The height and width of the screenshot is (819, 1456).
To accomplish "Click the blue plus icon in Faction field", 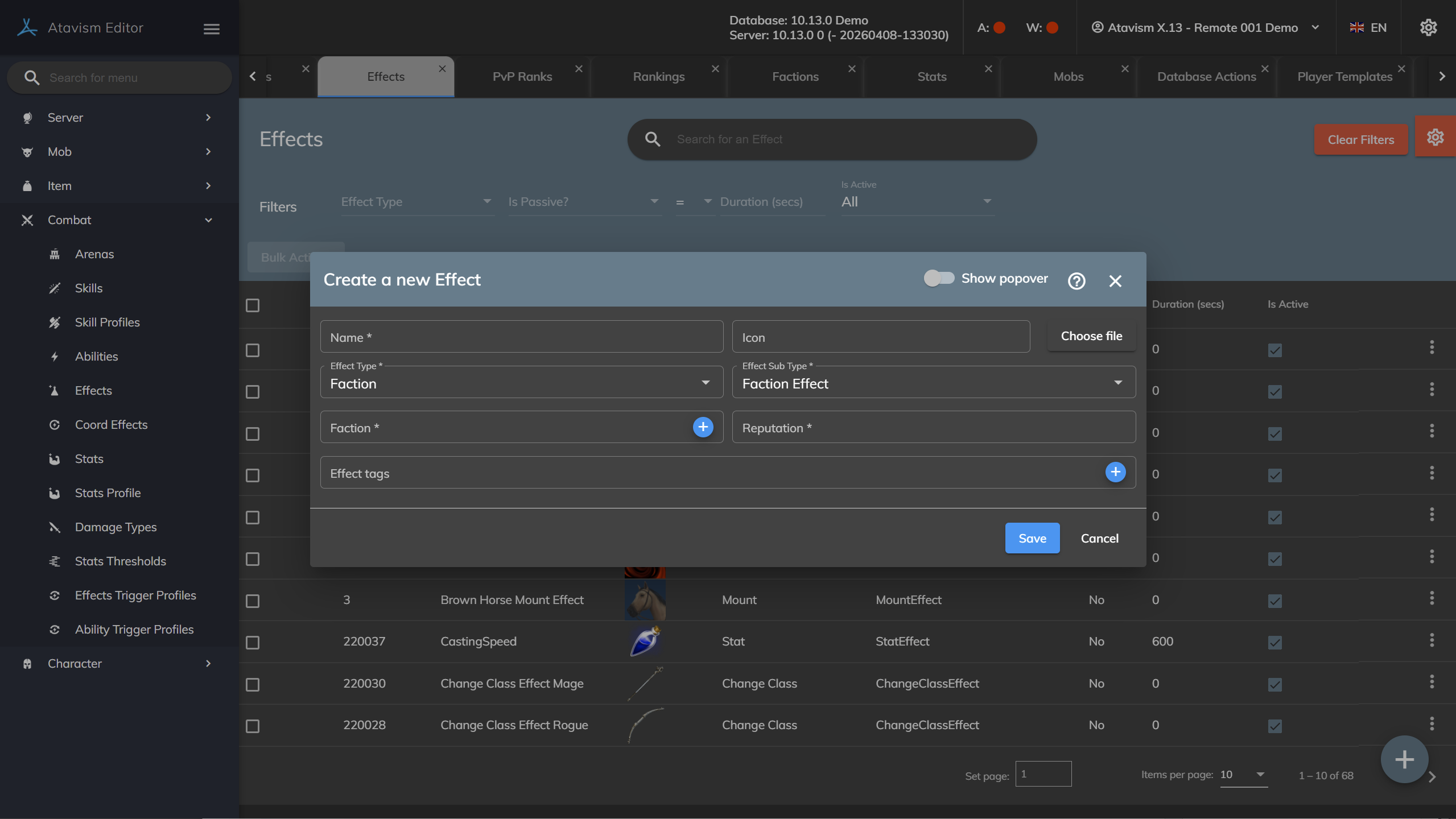I will [x=703, y=427].
